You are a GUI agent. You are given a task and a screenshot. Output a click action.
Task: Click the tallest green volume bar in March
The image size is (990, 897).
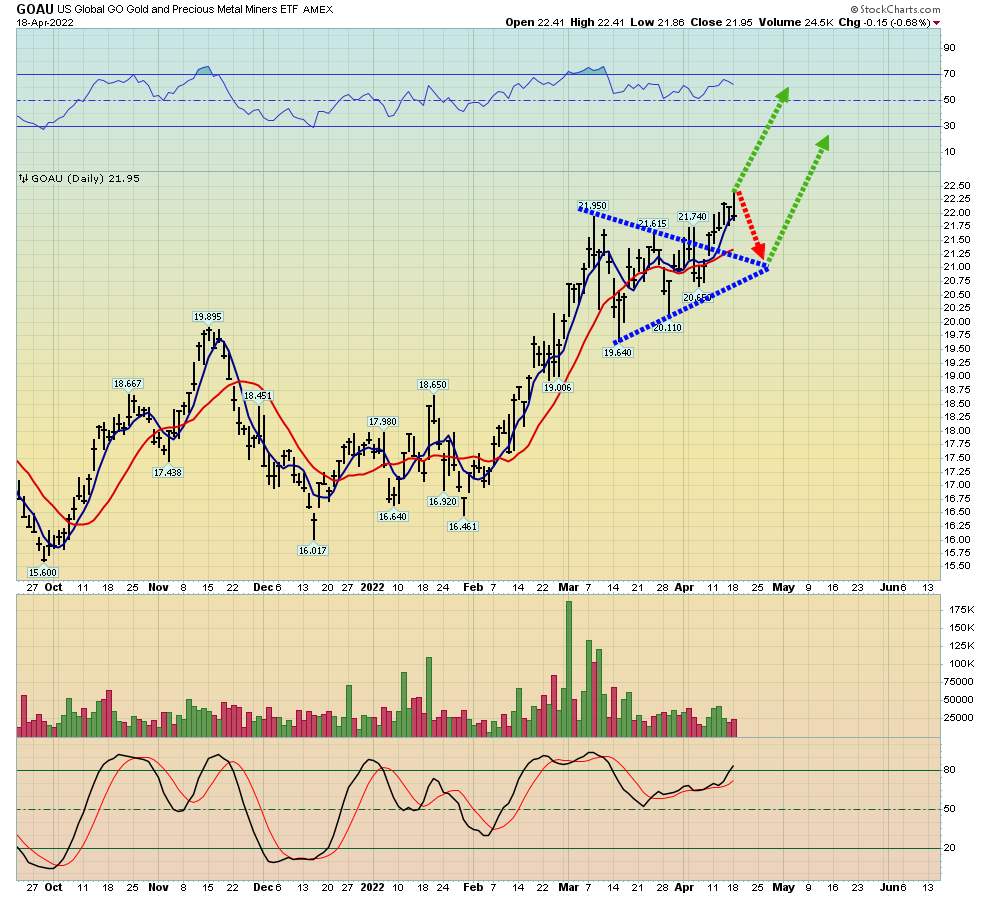pyautogui.click(x=569, y=669)
